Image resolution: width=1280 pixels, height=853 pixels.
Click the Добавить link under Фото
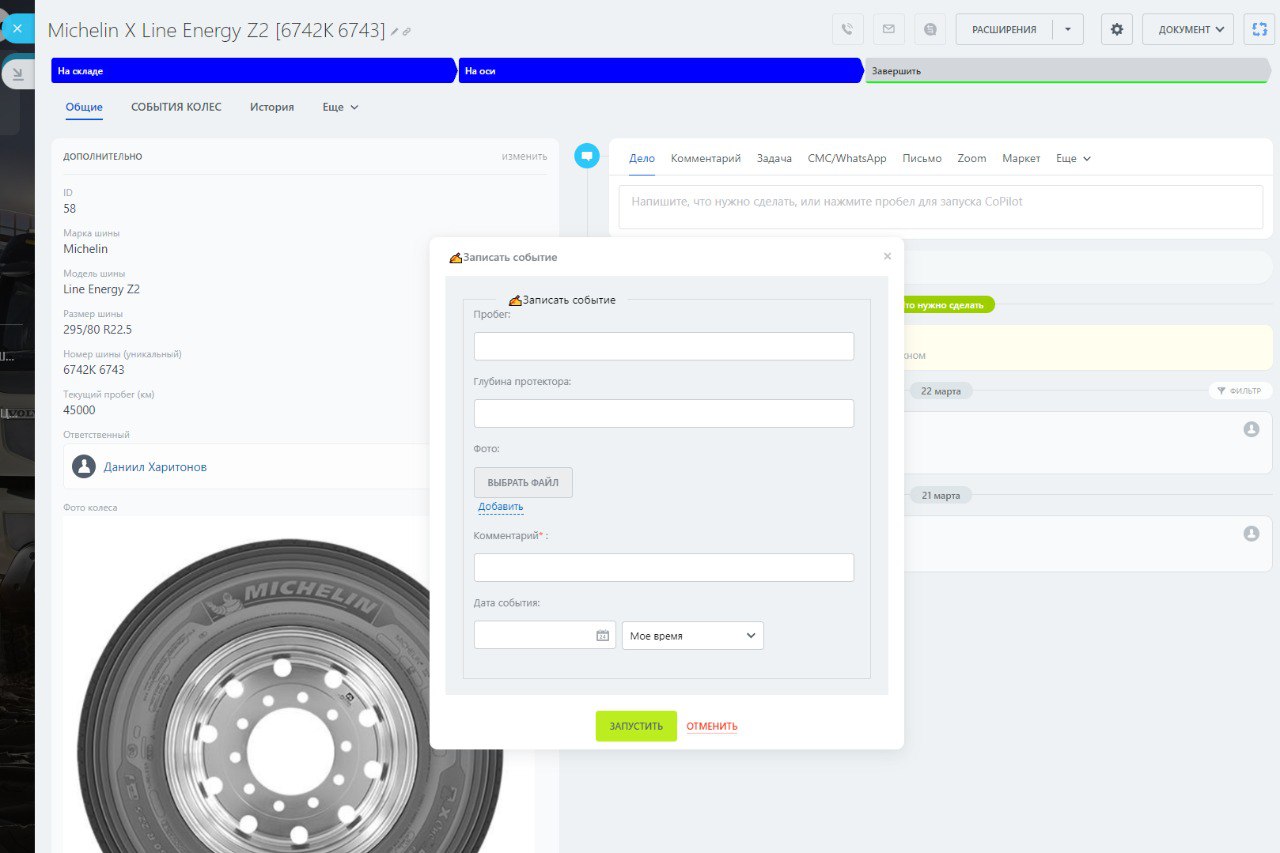pos(500,507)
